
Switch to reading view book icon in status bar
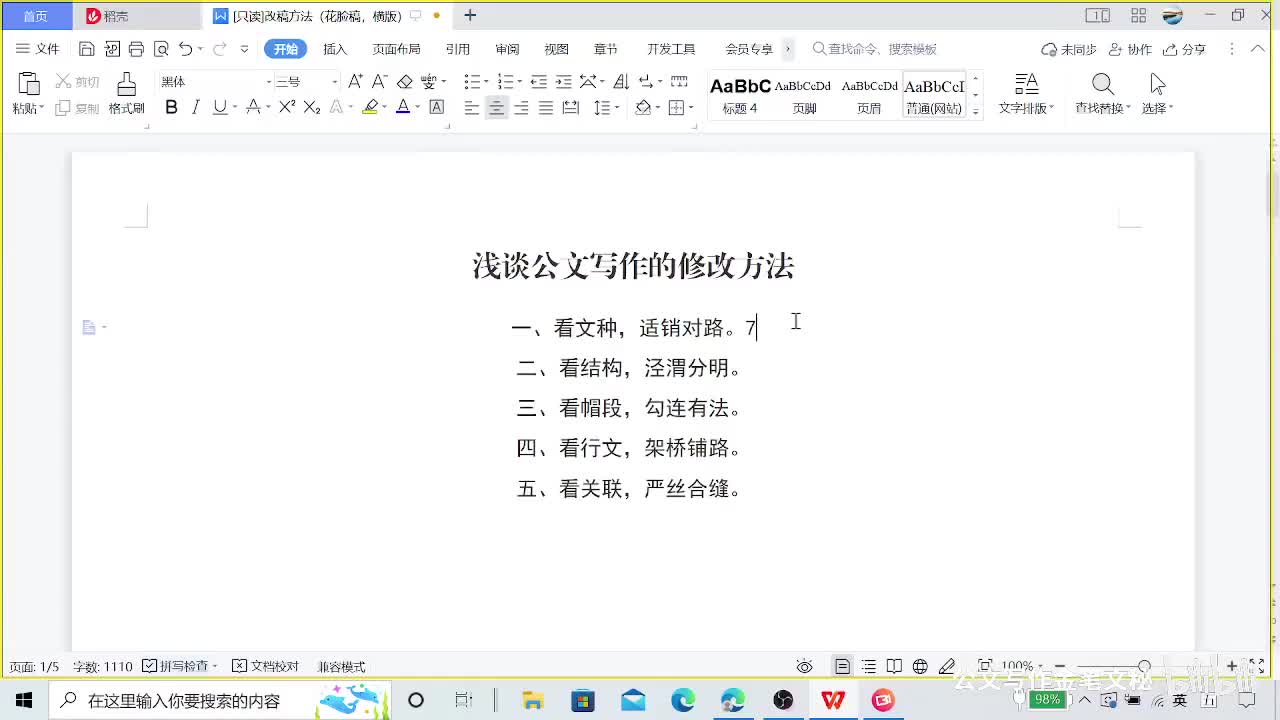pos(894,666)
